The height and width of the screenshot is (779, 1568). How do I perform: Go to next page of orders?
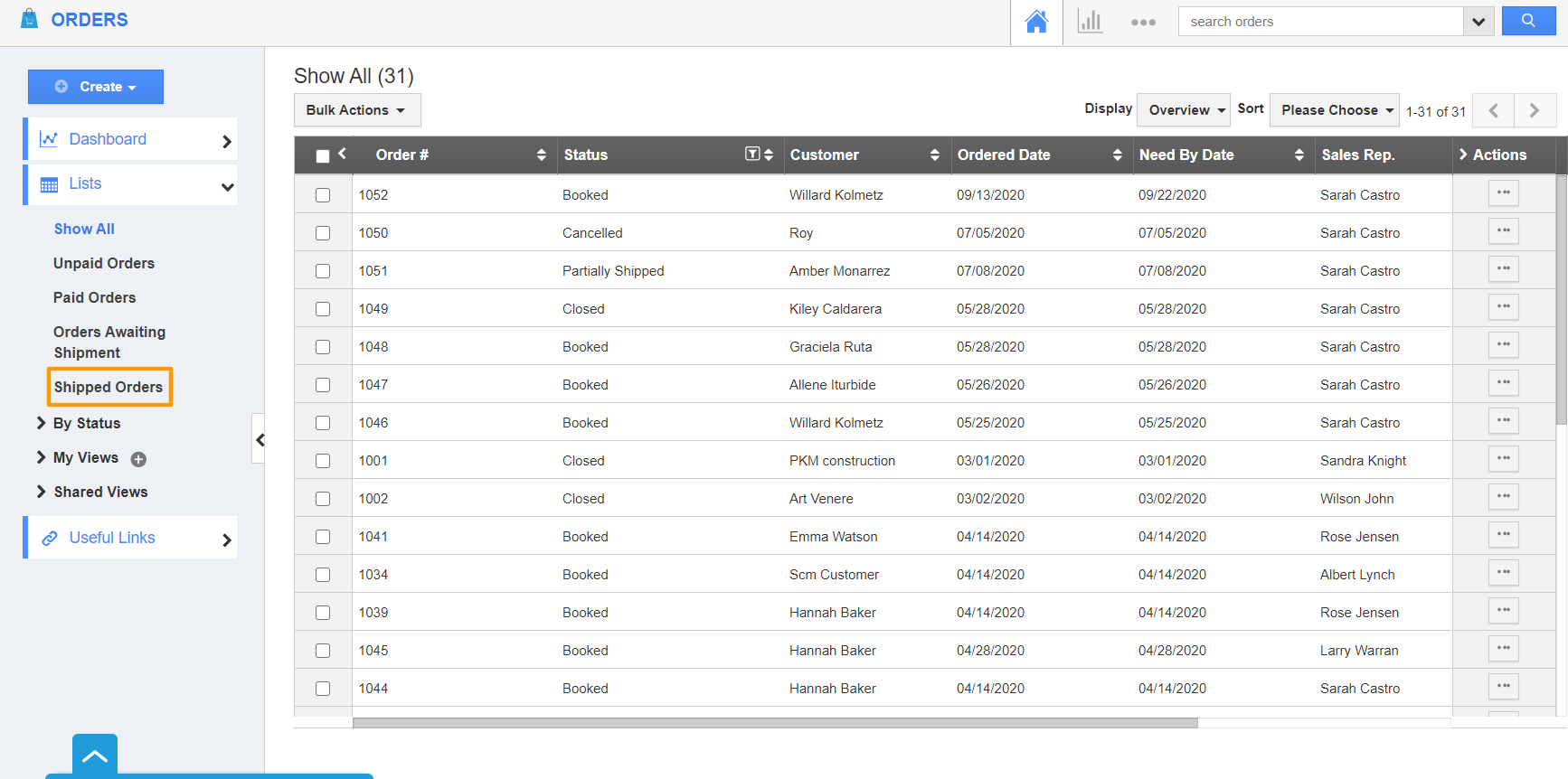pyautogui.click(x=1535, y=110)
